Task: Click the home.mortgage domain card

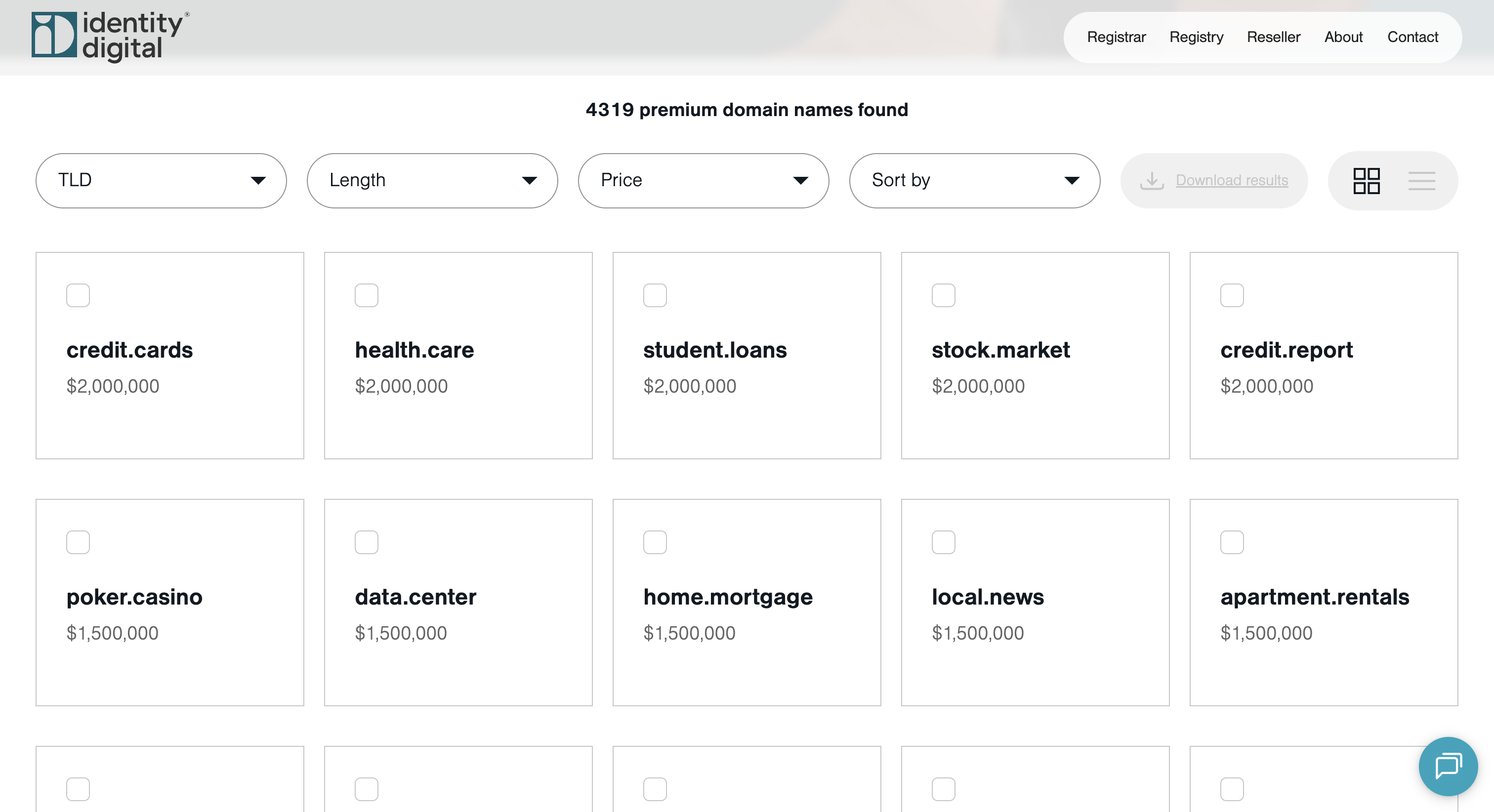Action: tap(747, 602)
